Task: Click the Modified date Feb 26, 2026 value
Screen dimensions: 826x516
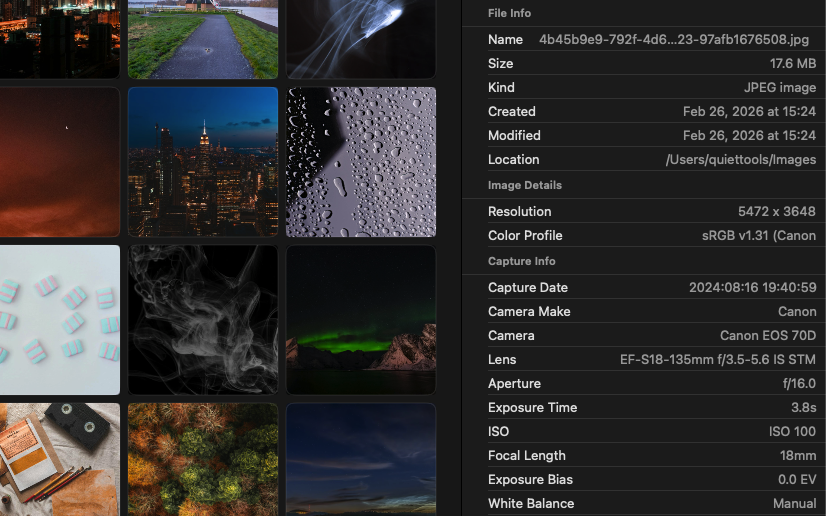Action: [749, 135]
